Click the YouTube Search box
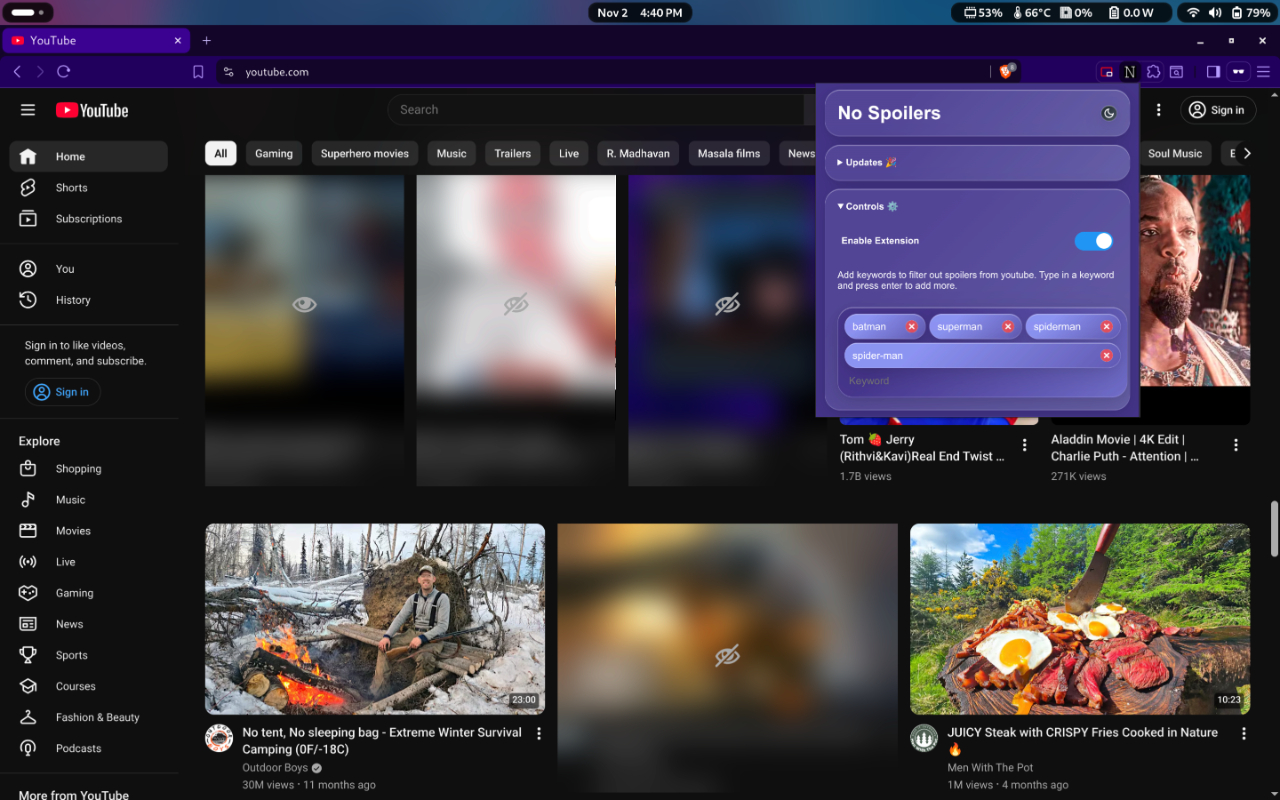This screenshot has height=800, width=1280. (596, 110)
